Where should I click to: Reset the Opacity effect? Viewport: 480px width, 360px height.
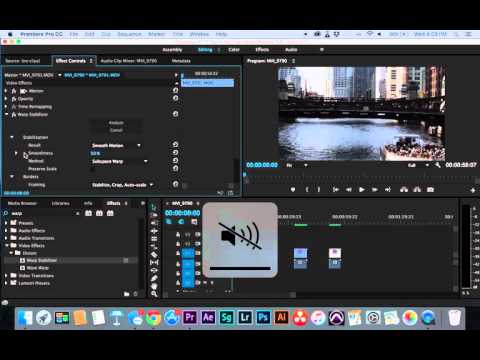(175, 98)
